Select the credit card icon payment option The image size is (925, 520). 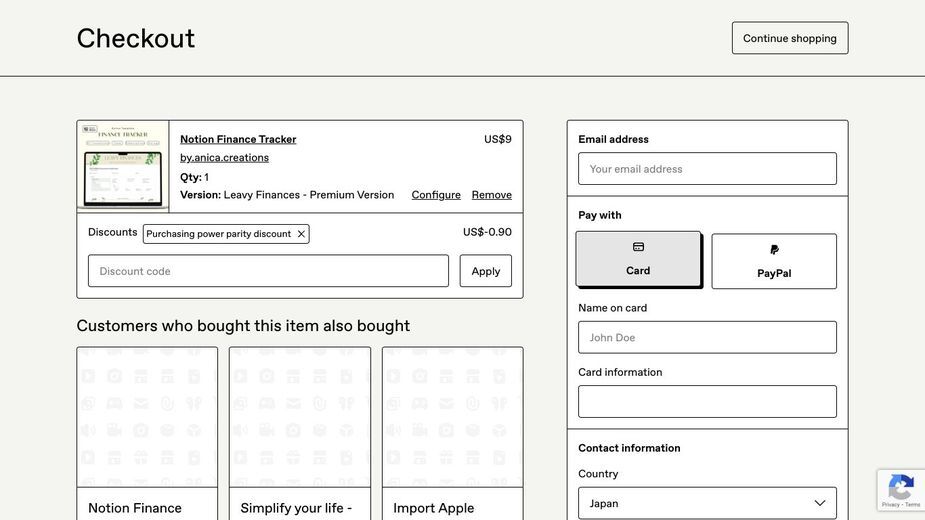click(x=638, y=259)
